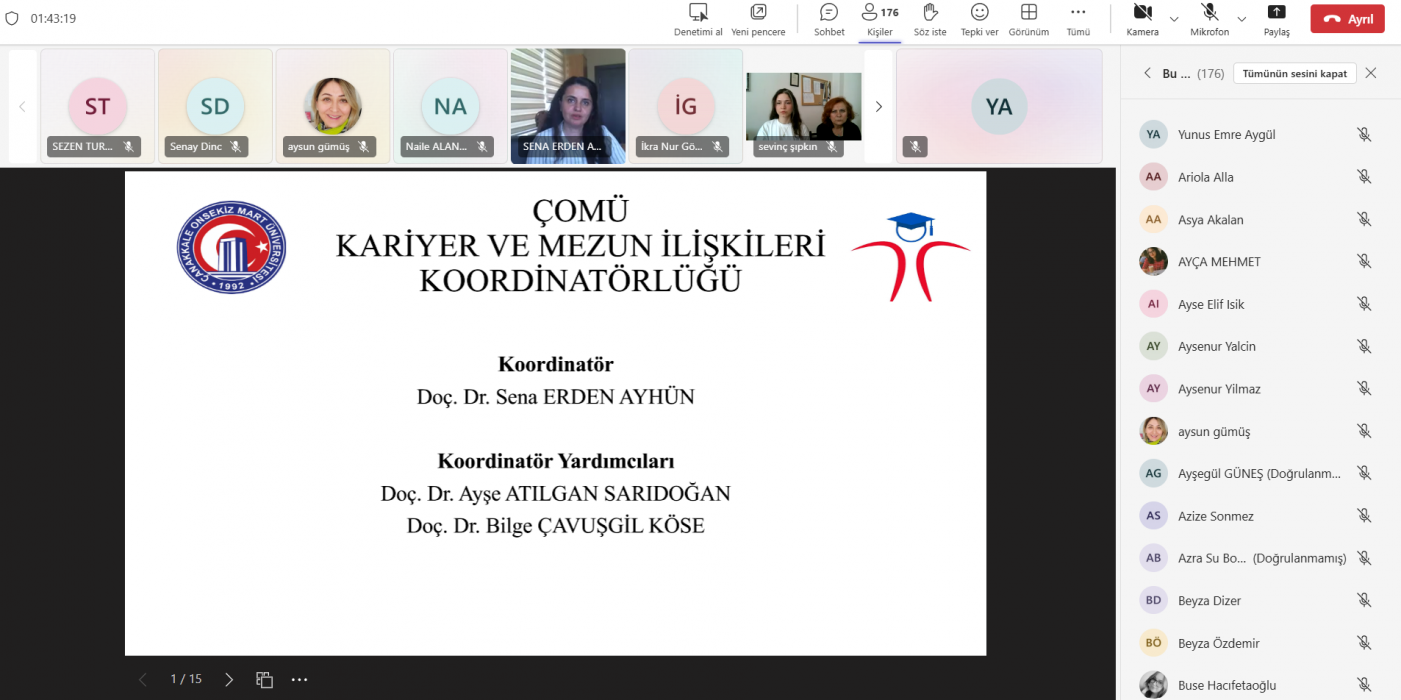Click mic-off icon beside Beyza Özdemir
This screenshot has height=700, width=1401.
(x=1363, y=643)
